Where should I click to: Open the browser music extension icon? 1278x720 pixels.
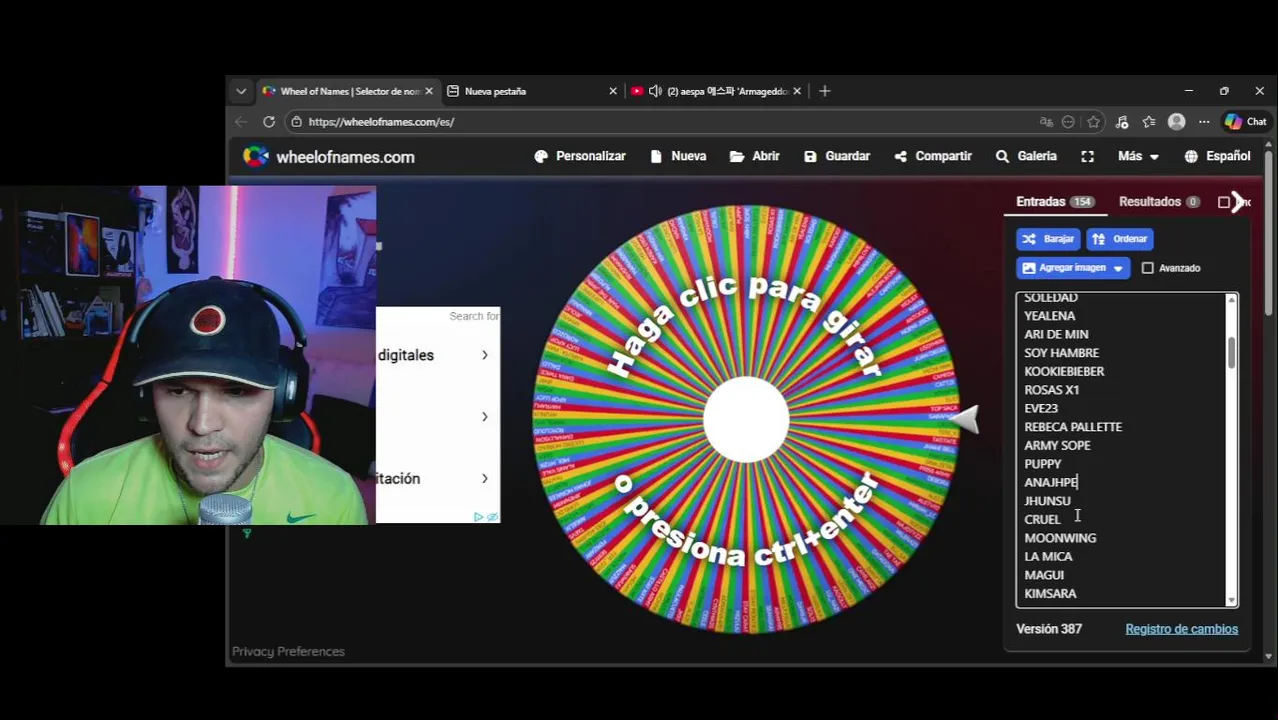[1122, 122]
